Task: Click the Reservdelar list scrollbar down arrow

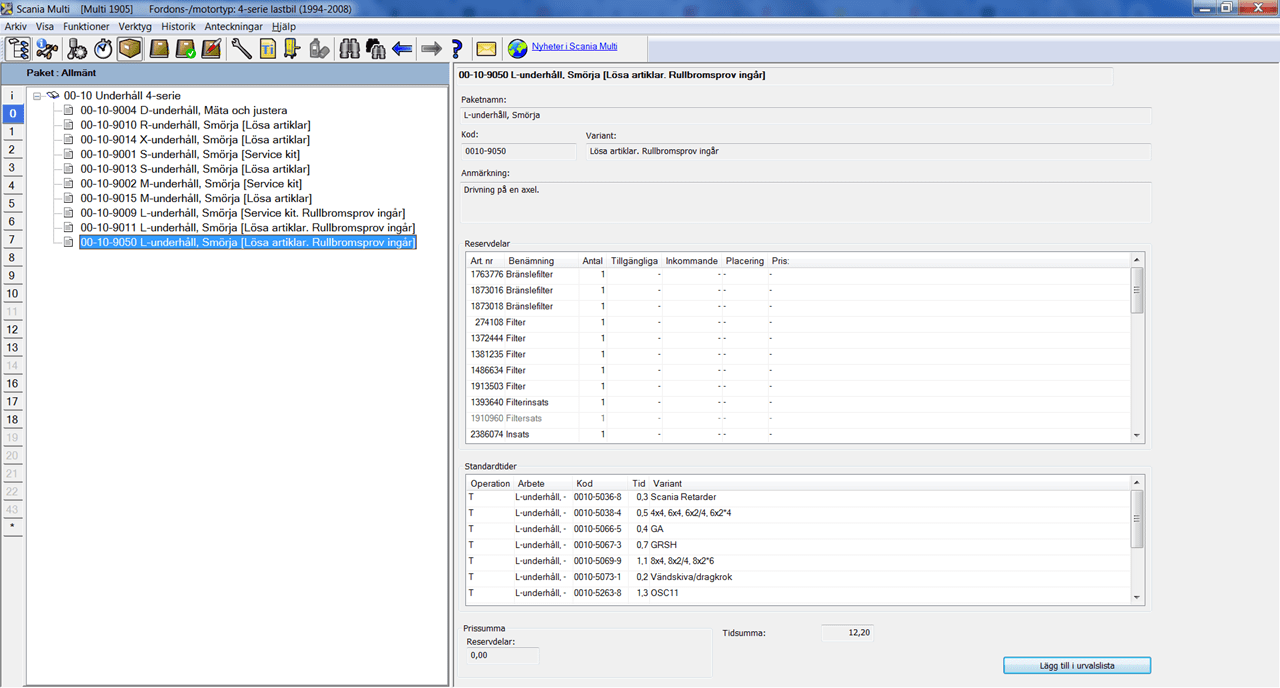Action: [x=1136, y=436]
